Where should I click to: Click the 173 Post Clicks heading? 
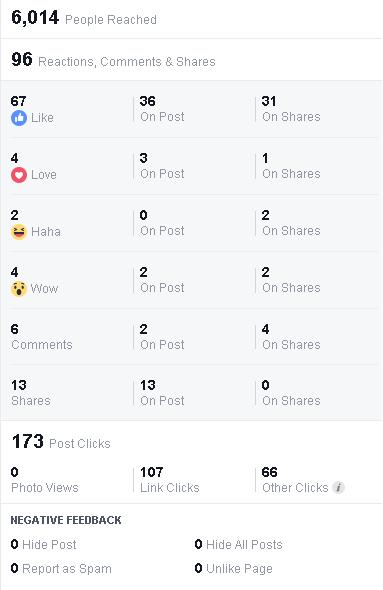click(61, 442)
